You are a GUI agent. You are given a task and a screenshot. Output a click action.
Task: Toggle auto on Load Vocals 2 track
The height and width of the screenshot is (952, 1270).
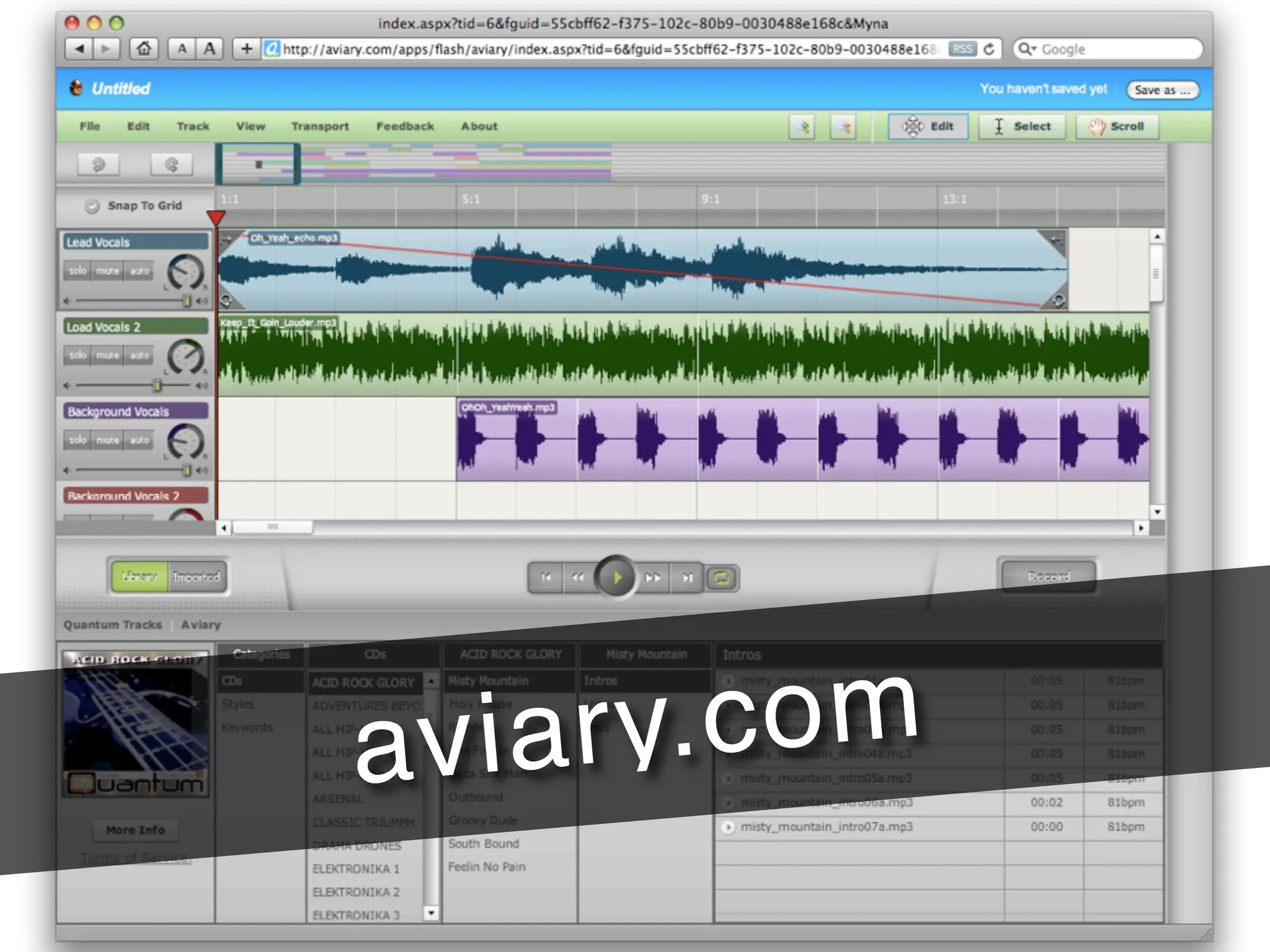pos(140,355)
